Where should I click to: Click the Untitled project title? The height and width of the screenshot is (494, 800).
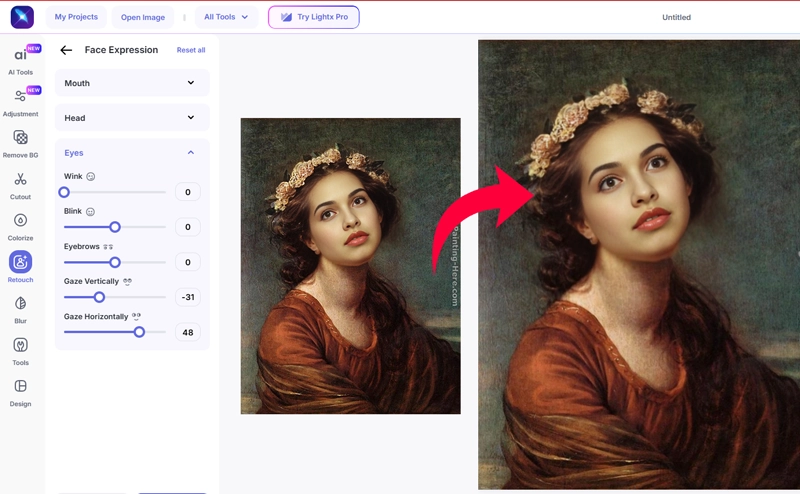tap(677, 17)
